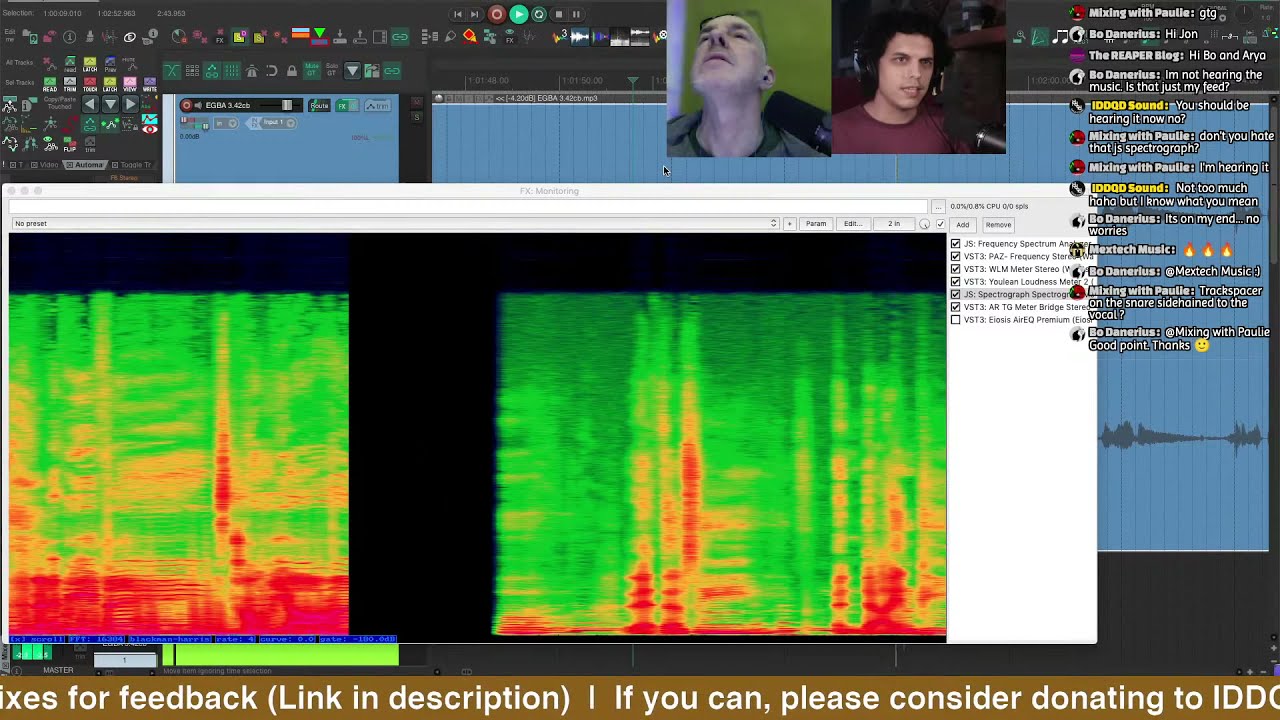Select VST3: Youlean Loudness Meter 2 in list
The height and width of the screenshot is (720, 1280).
click(1024, 282)
